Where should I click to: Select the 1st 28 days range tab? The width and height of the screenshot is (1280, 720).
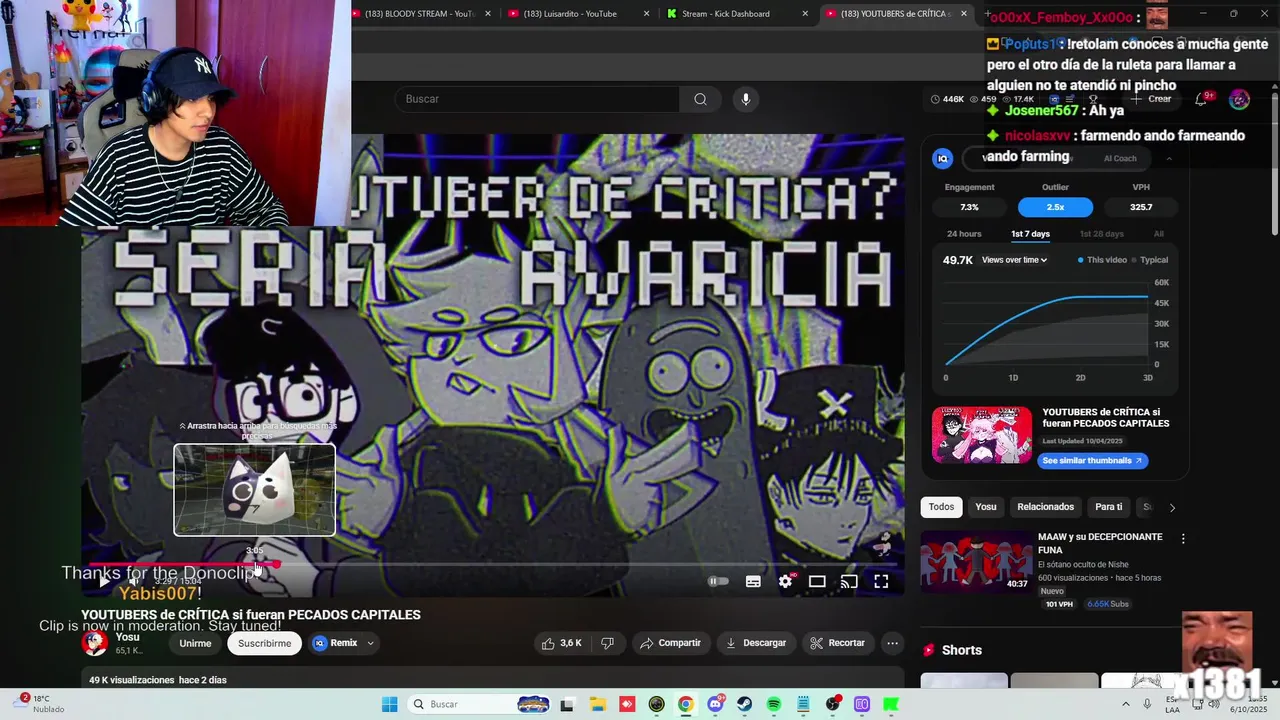point(1101,234)
